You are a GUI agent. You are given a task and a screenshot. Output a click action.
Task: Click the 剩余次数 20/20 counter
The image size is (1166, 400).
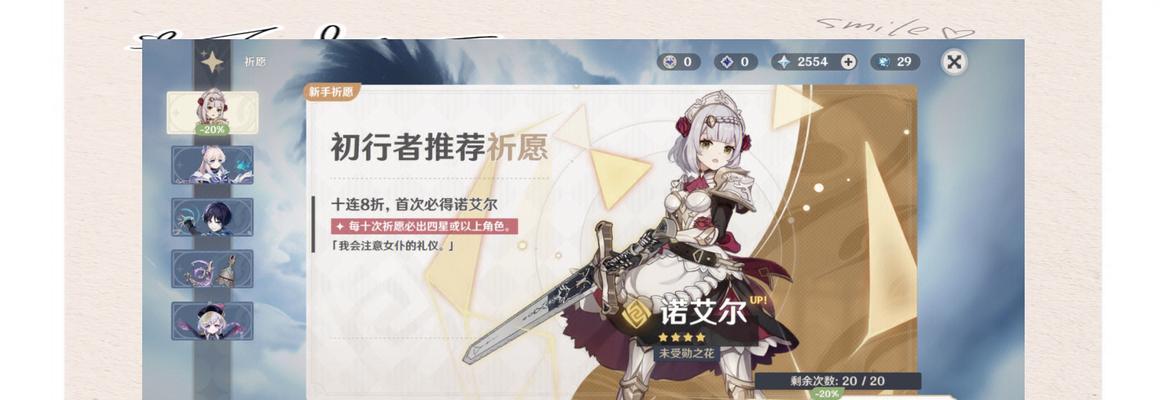(x=838, y=381)
